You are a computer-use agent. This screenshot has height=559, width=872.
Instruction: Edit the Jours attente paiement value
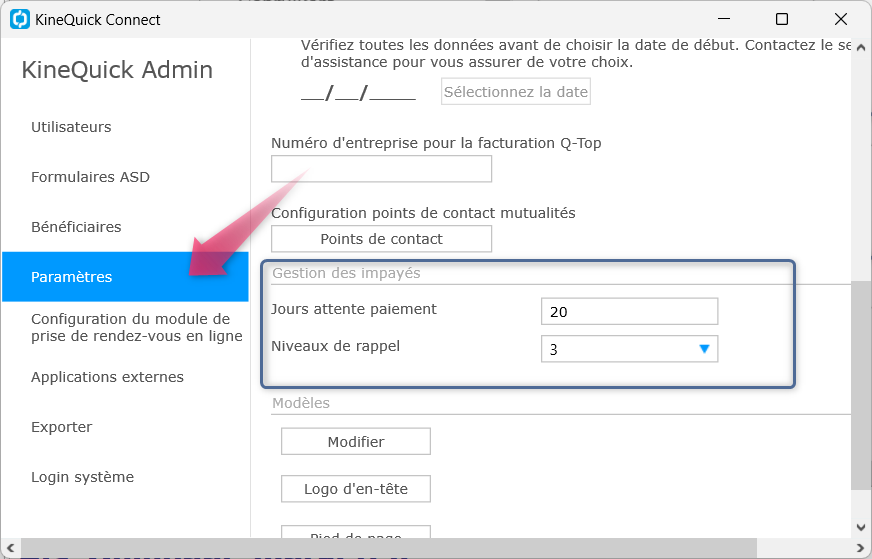point(630,311)
